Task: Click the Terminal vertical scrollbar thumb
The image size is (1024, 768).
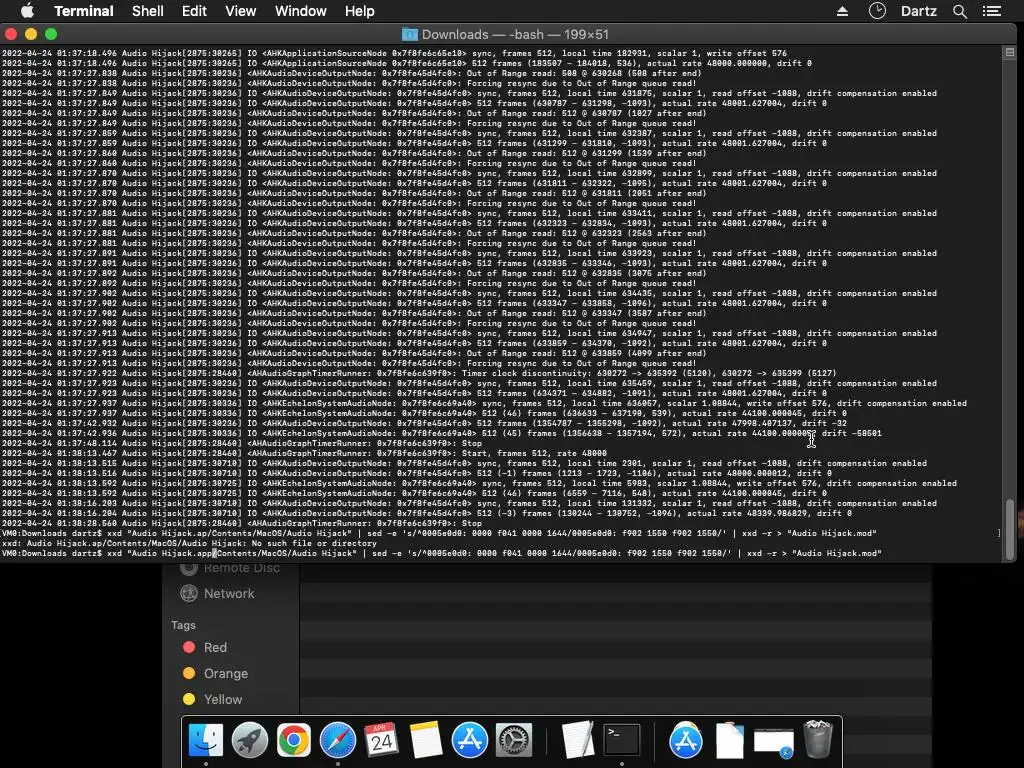Action: click(x=1010, y=530)
